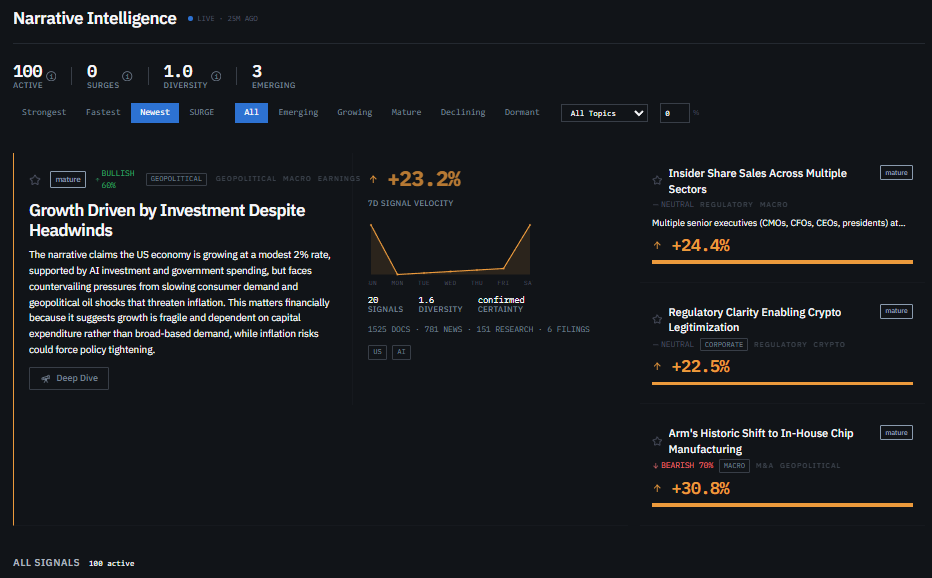Star the Arm's Historic Shift narrative
This screenshot has height=578, width=932.
tap(657, 441)
